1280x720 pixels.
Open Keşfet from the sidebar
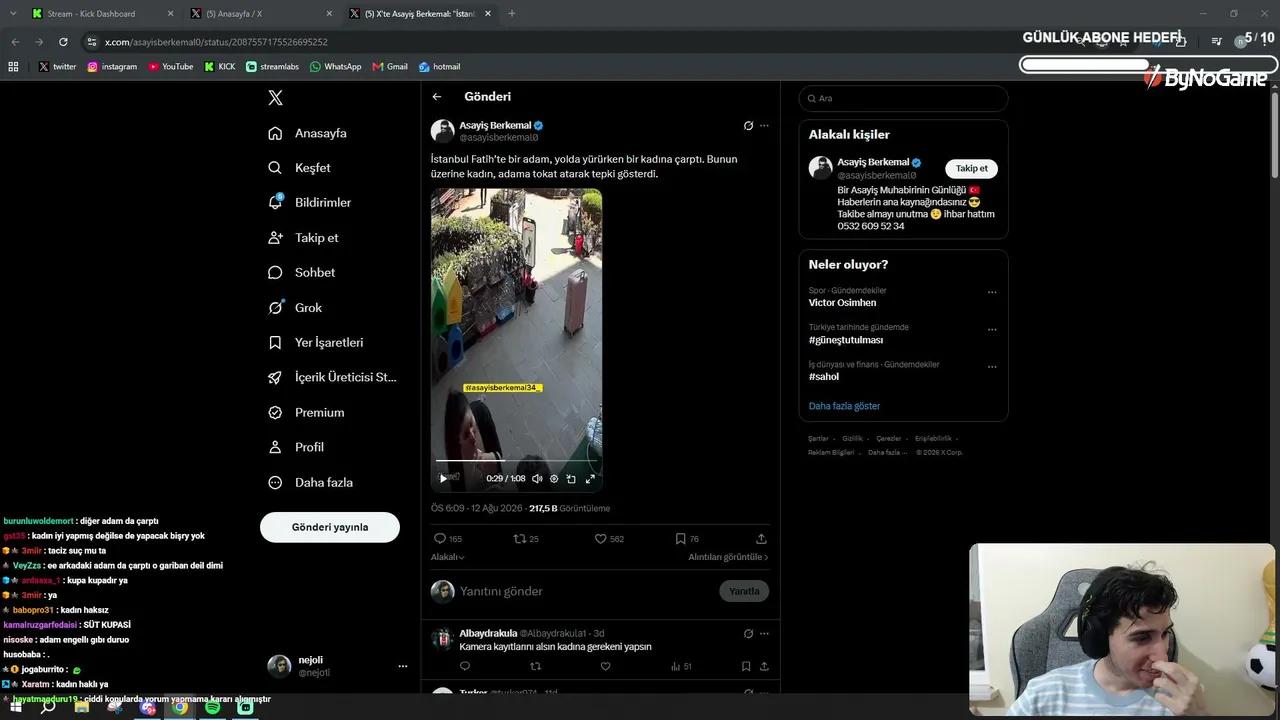pos(299,168)
